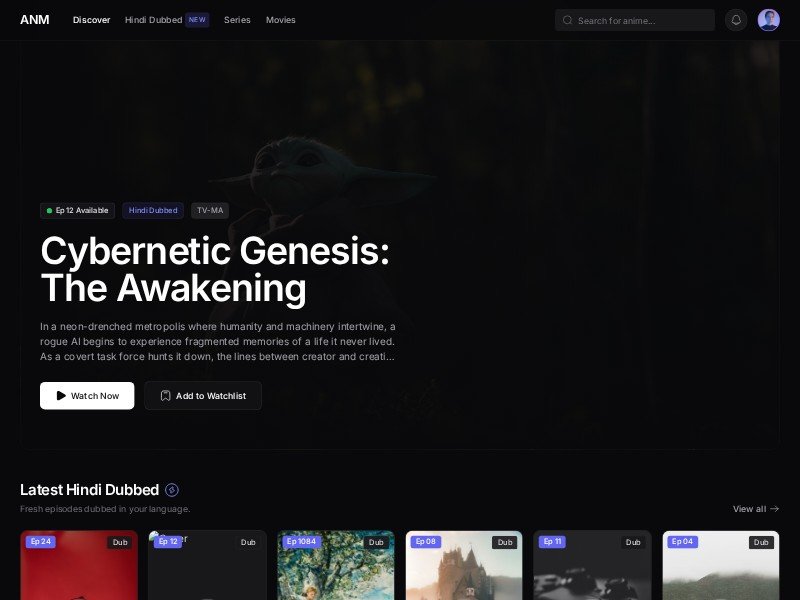The image size is (800, 600).
Task: Open the Ep 24 red thumbnail card
Action: [x=79, y=565]
